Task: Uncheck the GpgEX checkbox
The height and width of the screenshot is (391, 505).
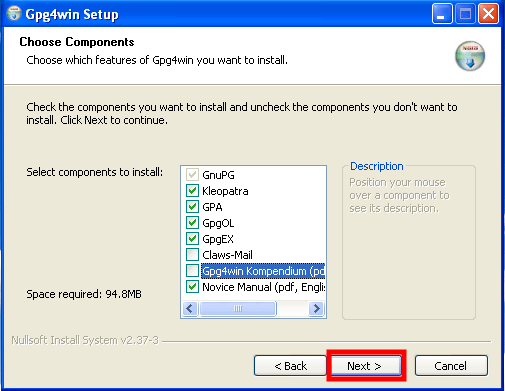Action: pos(192,239)
